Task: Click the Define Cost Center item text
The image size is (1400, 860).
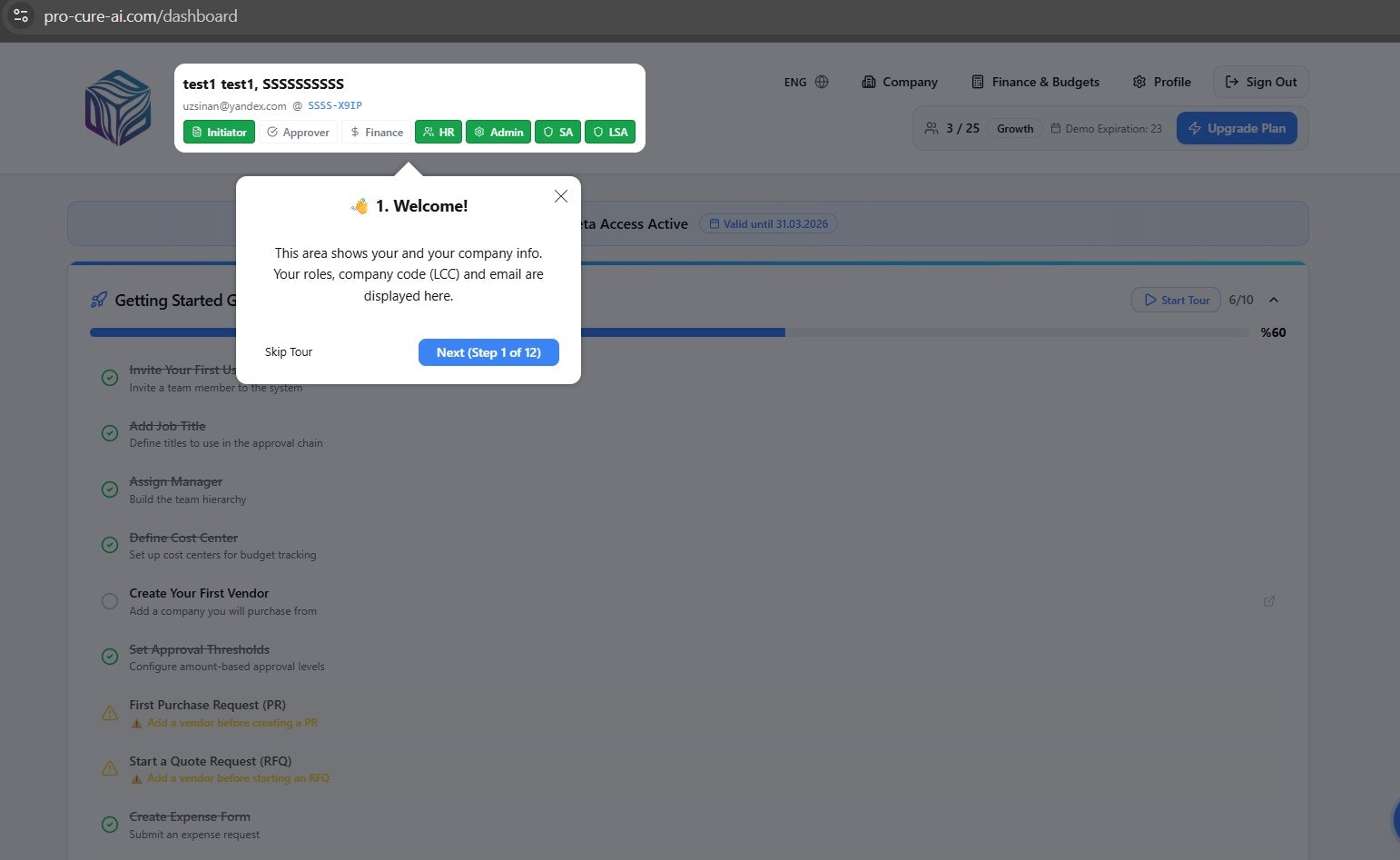Action: click(183, 538)
